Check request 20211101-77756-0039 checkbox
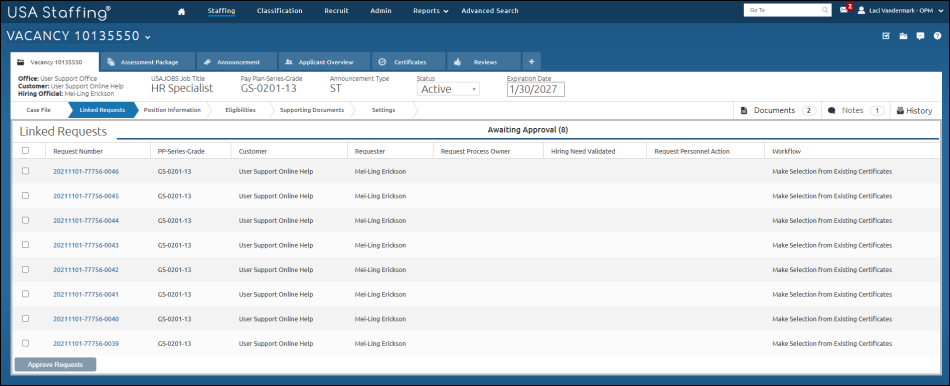 pos(25,343)
